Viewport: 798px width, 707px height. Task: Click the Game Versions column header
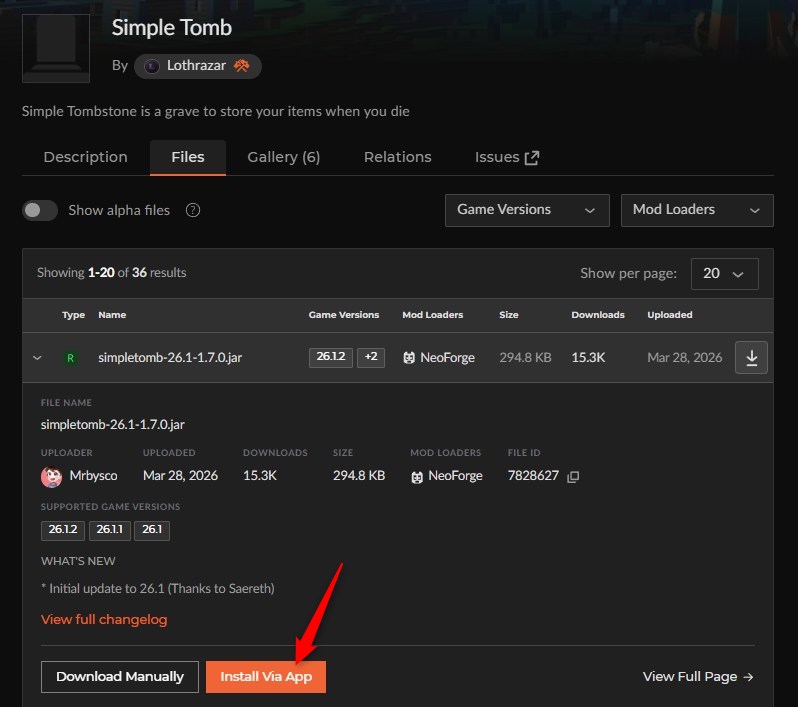click(x=344, y=315)
